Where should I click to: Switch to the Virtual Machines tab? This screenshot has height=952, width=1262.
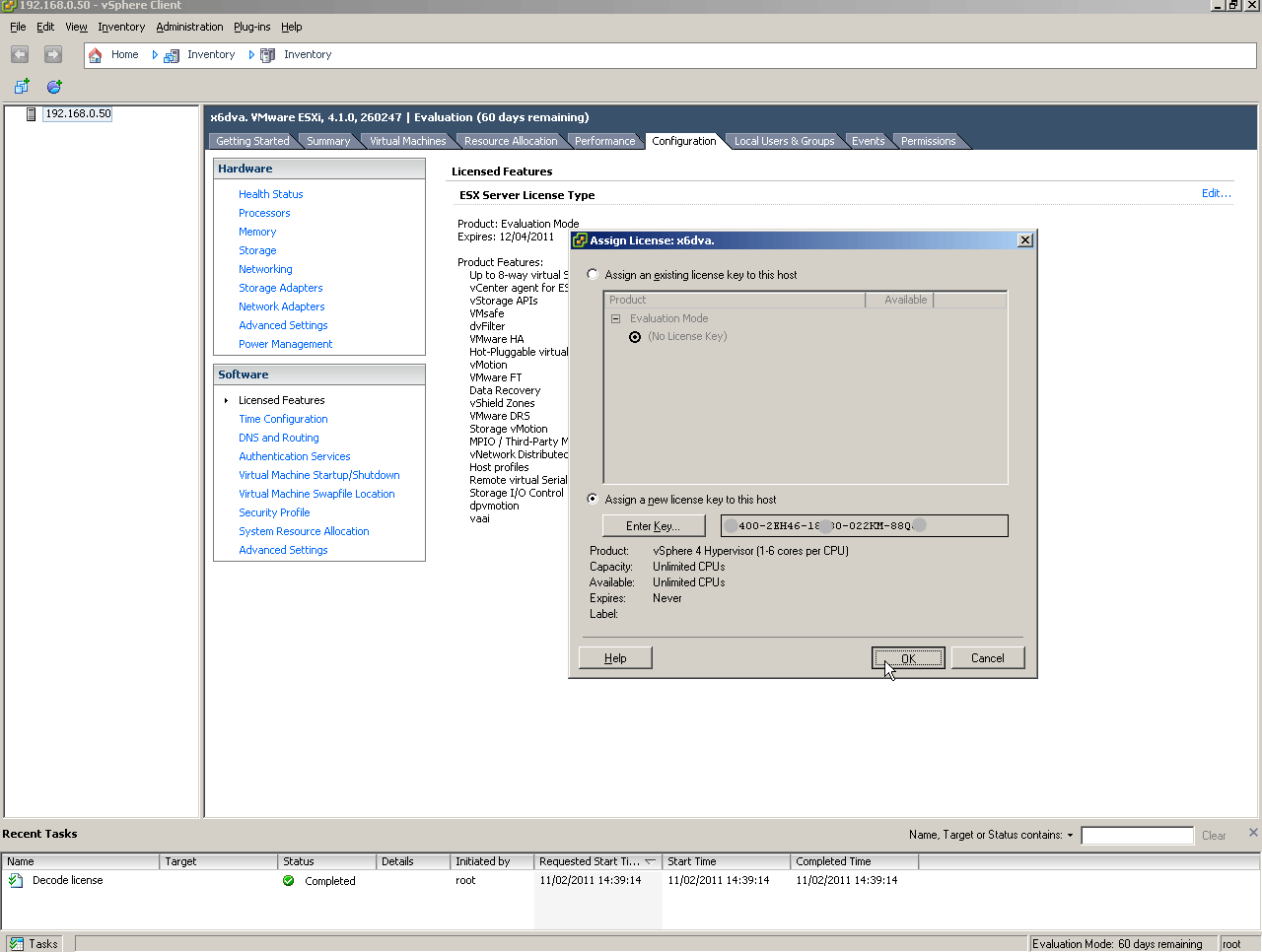(x=407, y=141)
